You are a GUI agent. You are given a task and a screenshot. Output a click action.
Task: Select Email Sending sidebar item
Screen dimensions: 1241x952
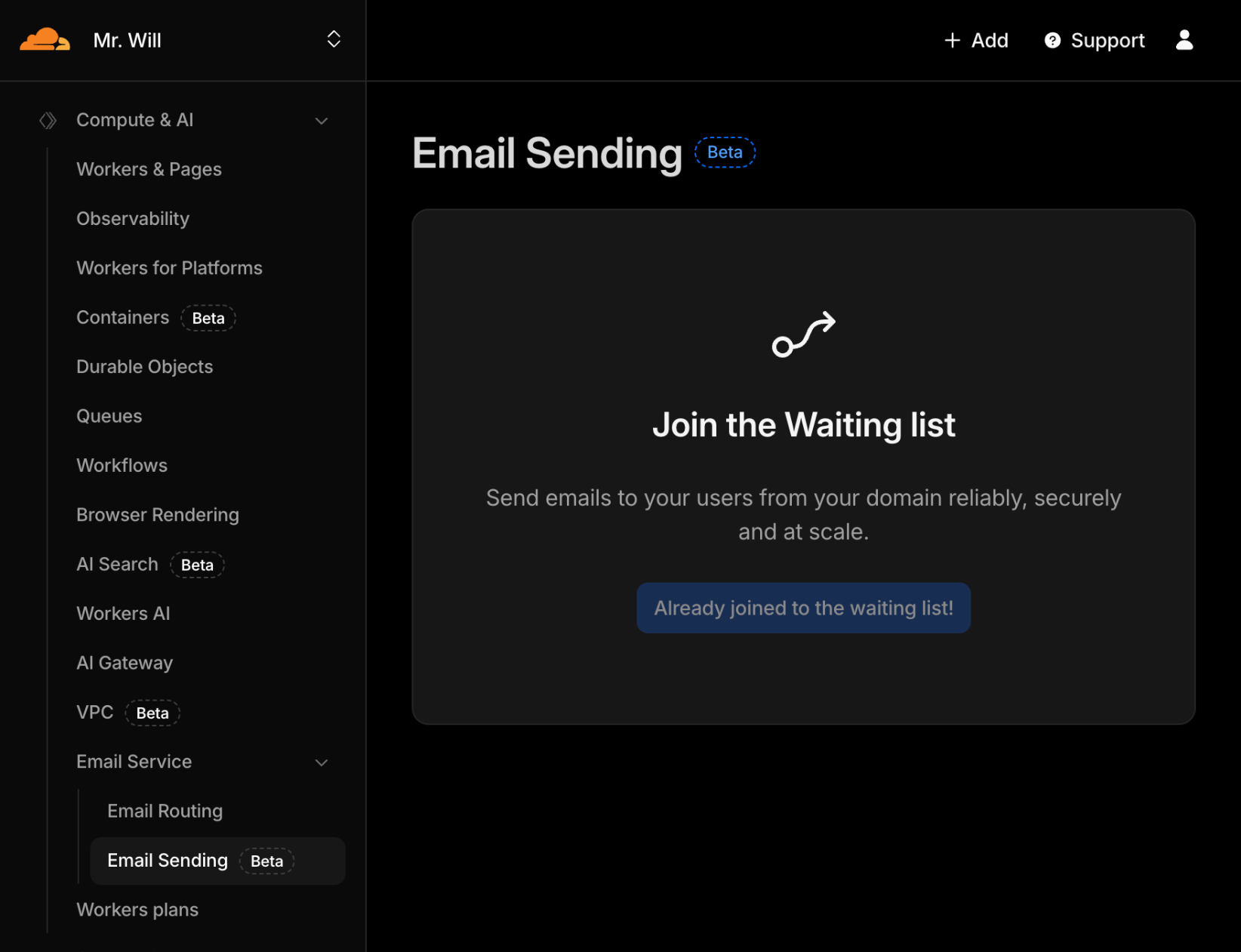coord(168,861)
